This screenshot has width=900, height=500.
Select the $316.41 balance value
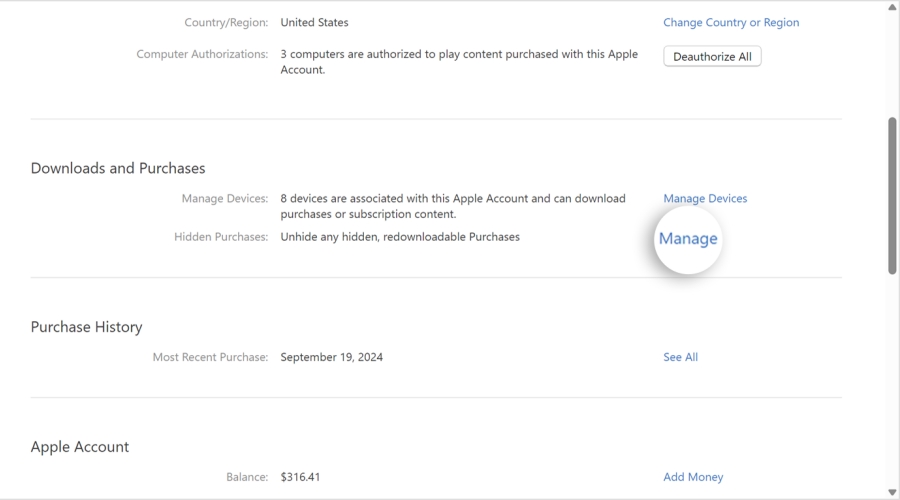[300, 477]
